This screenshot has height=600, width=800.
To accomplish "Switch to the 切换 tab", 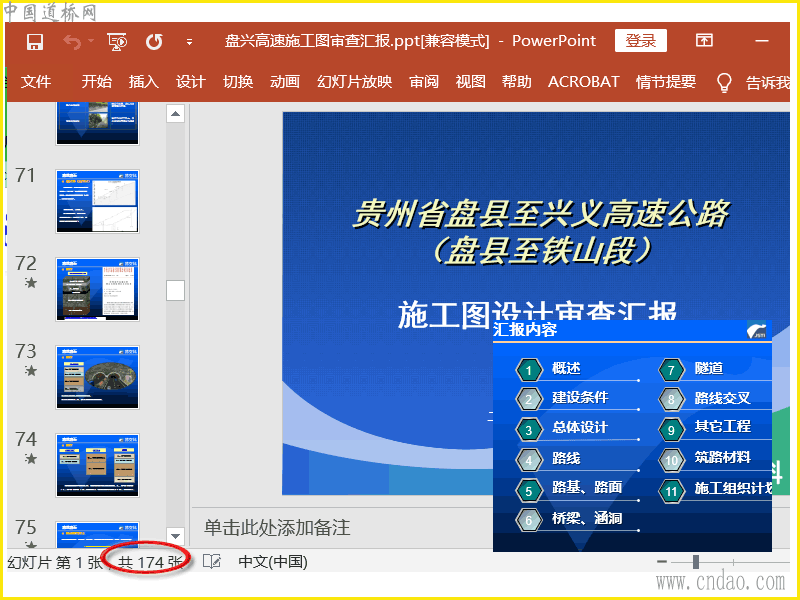I will pyautogui.click(x=238, y=82).
